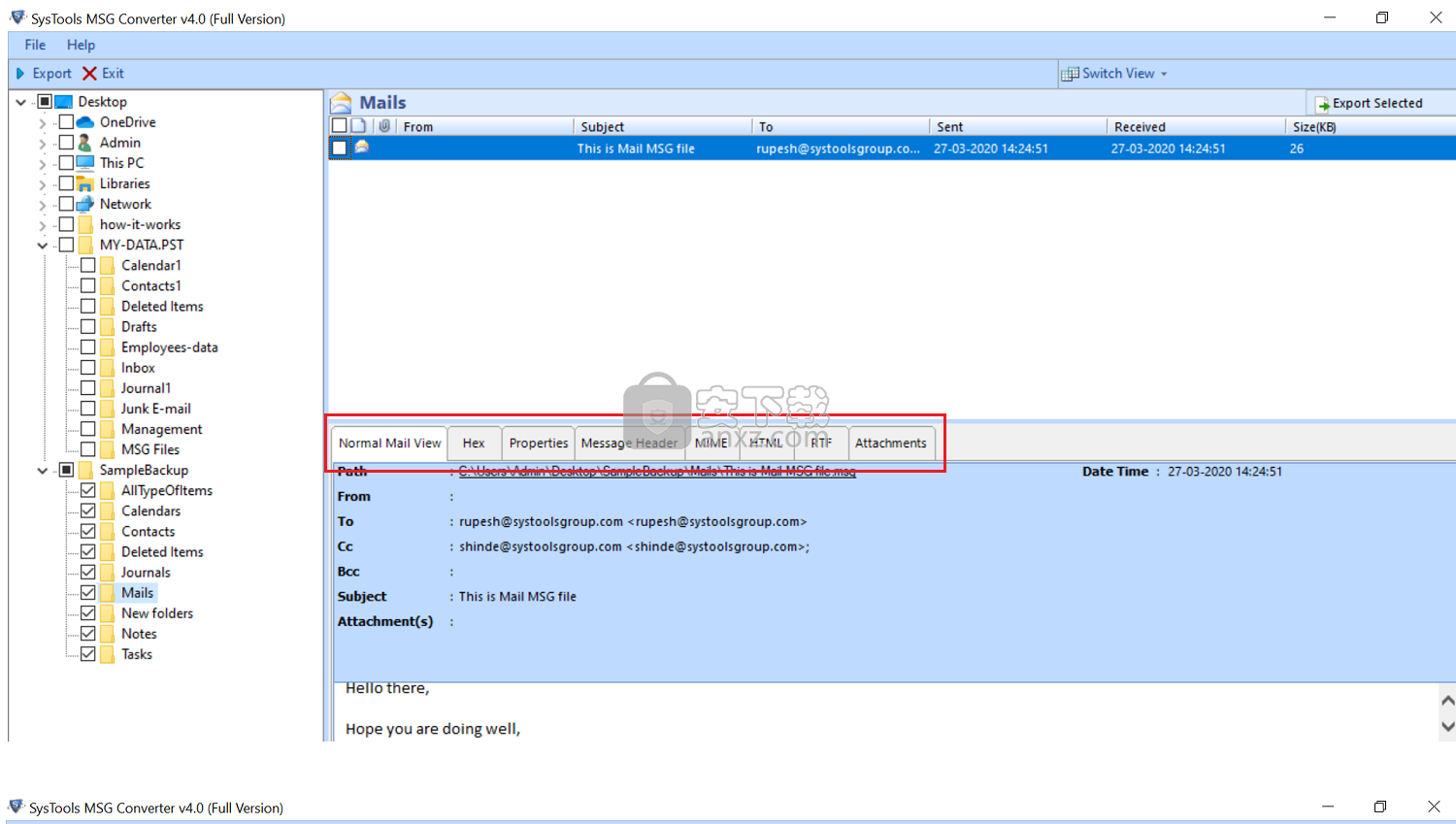Select the Junk E-mail folder
Screen dimensions: 1456x824
tap(155, 409)
